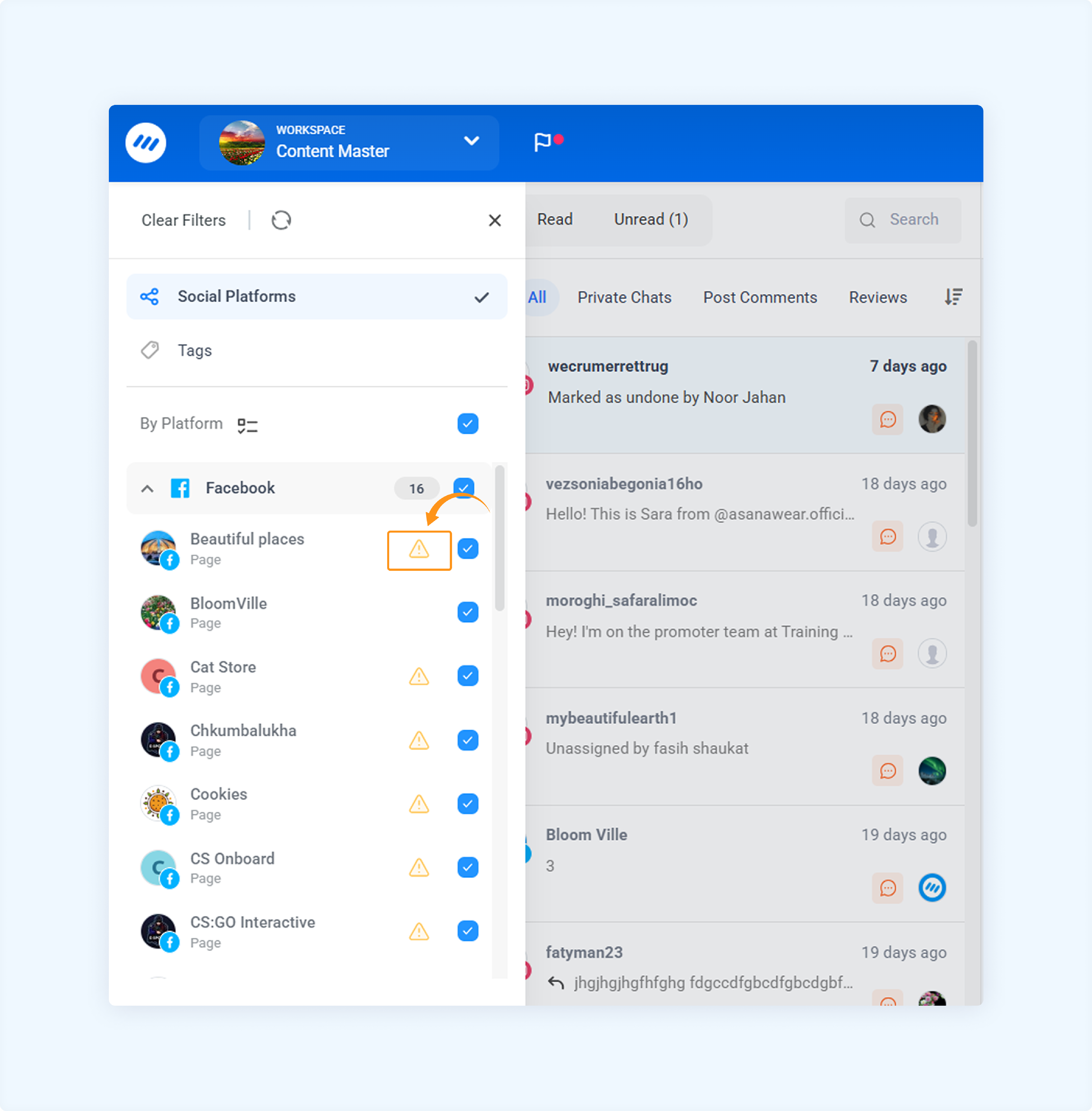
Task: Click the refresh filters icon
Action: tap(281, 220)
